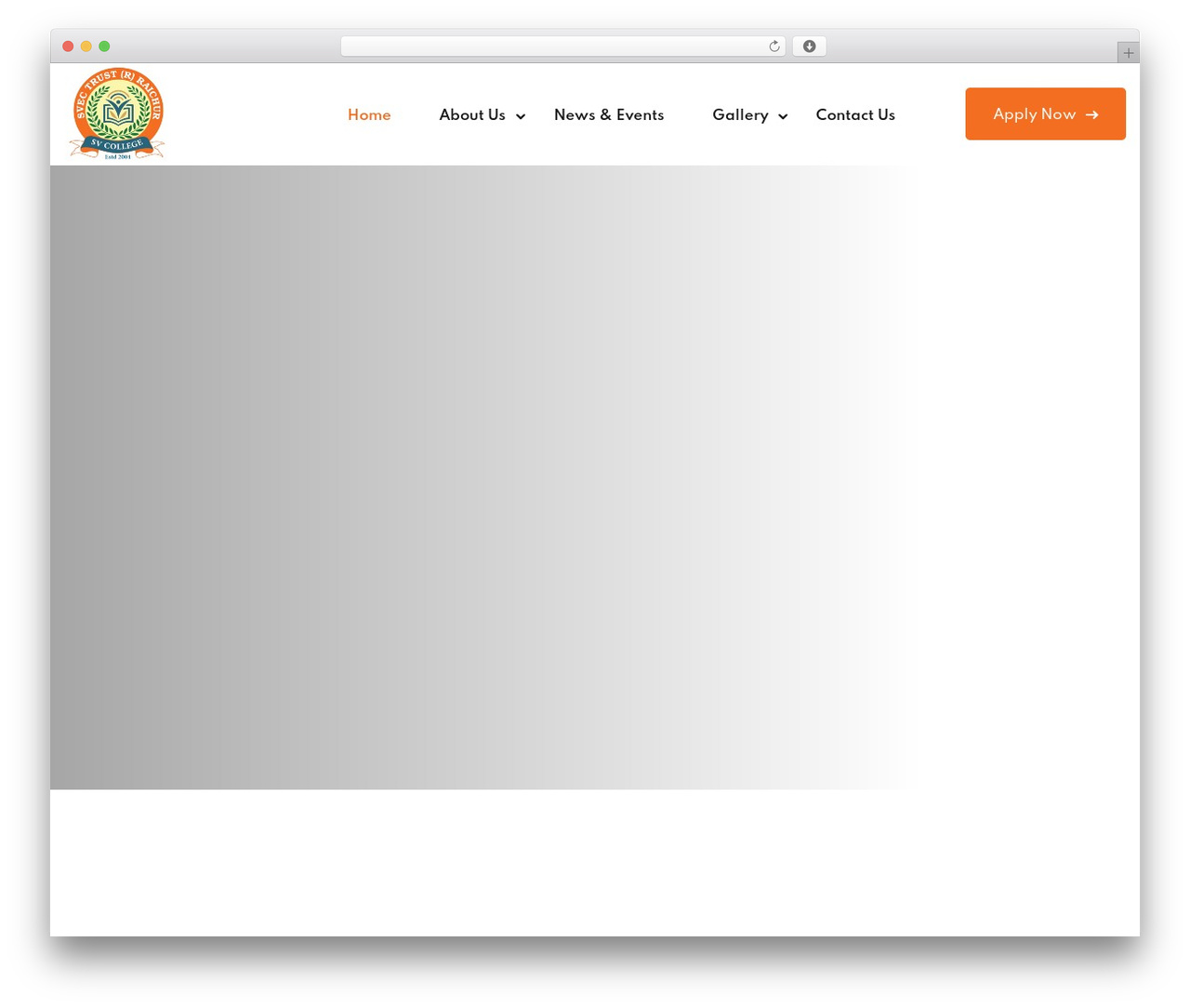Close the browser window with red button
The width and height of the screenshot is (1190, 1008).
68,46
